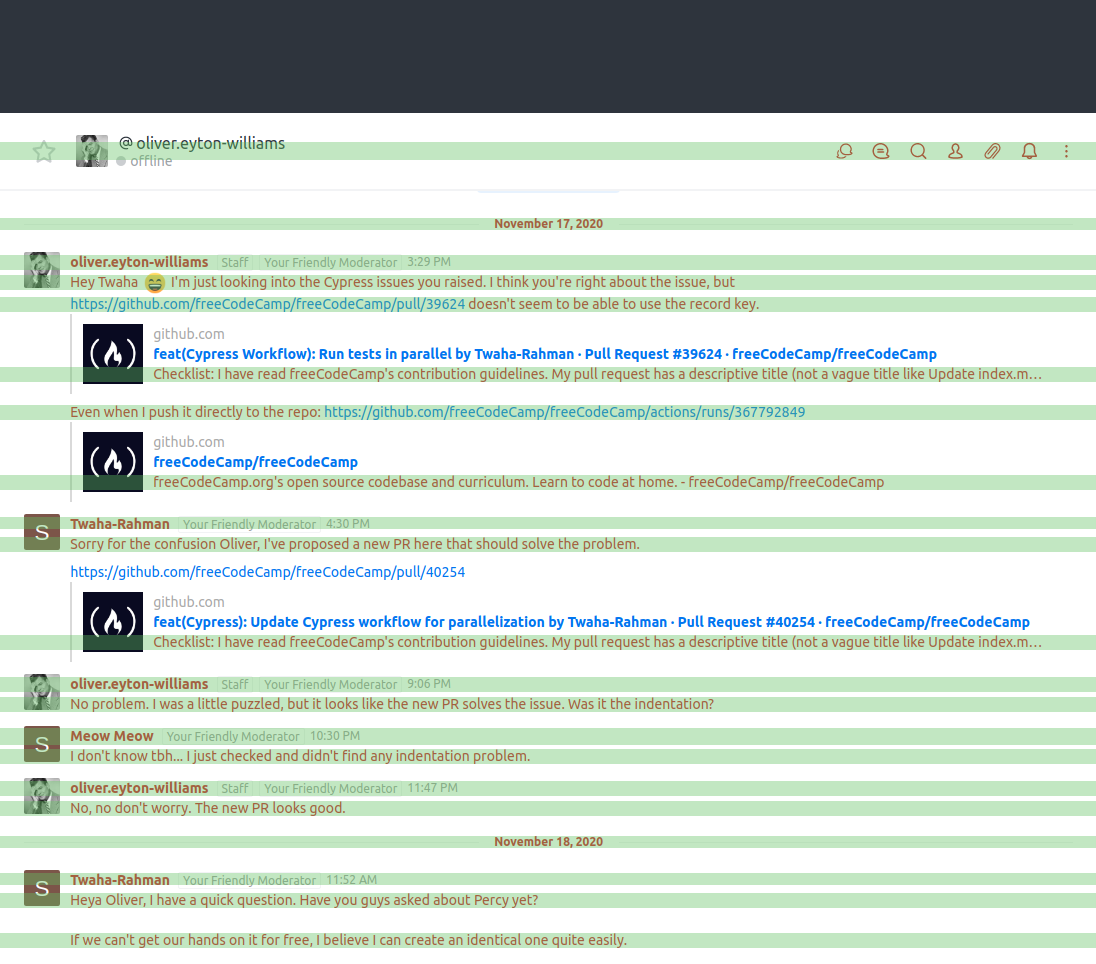
Task: Click the 3:29 PM timestamp
Action: click(x=428, y=262)
